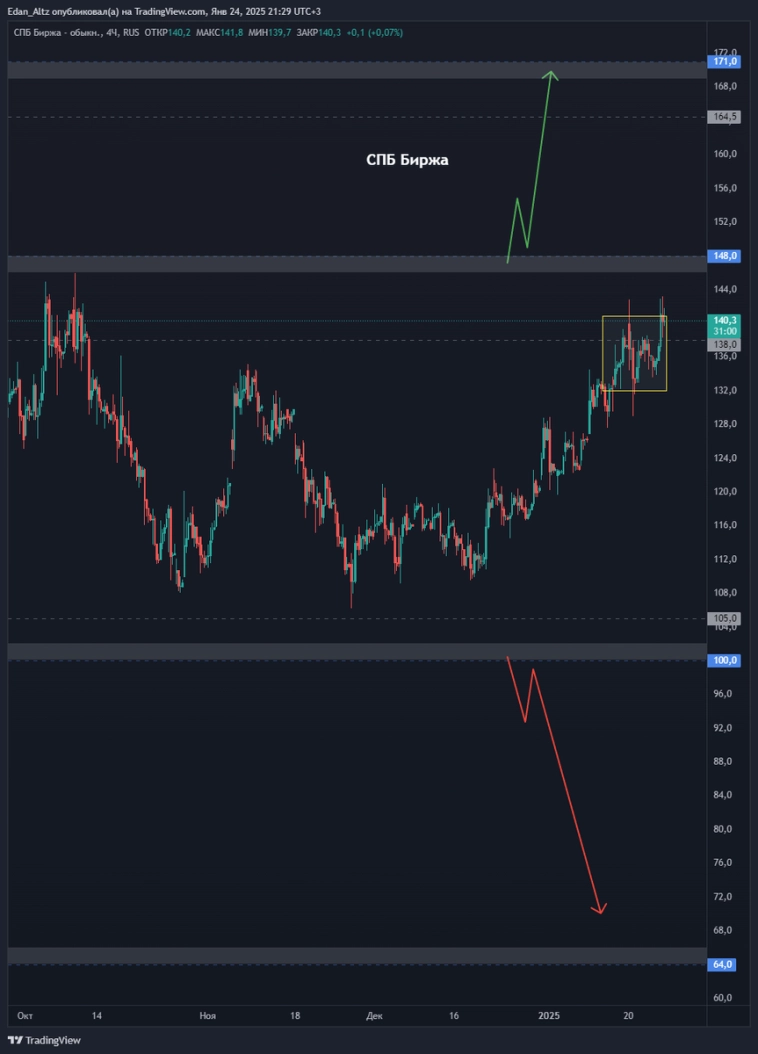Viewport: 758px width, 1054px height.
Task: Click the '18' date on time axis
Action: (294, 1016)
